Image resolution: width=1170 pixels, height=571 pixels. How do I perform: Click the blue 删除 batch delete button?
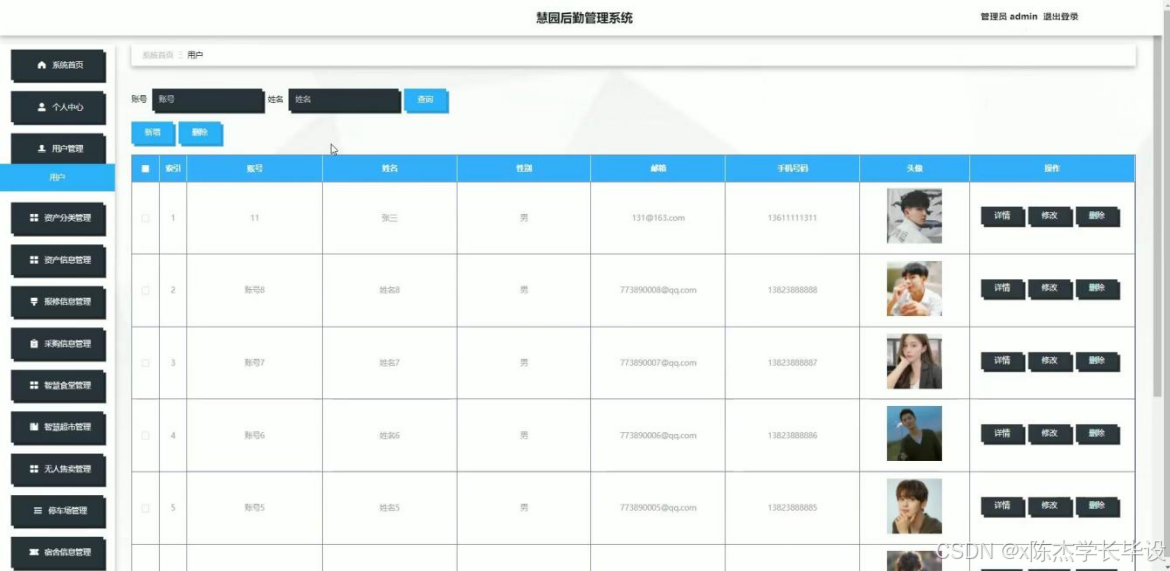click(x=201, y=133)
